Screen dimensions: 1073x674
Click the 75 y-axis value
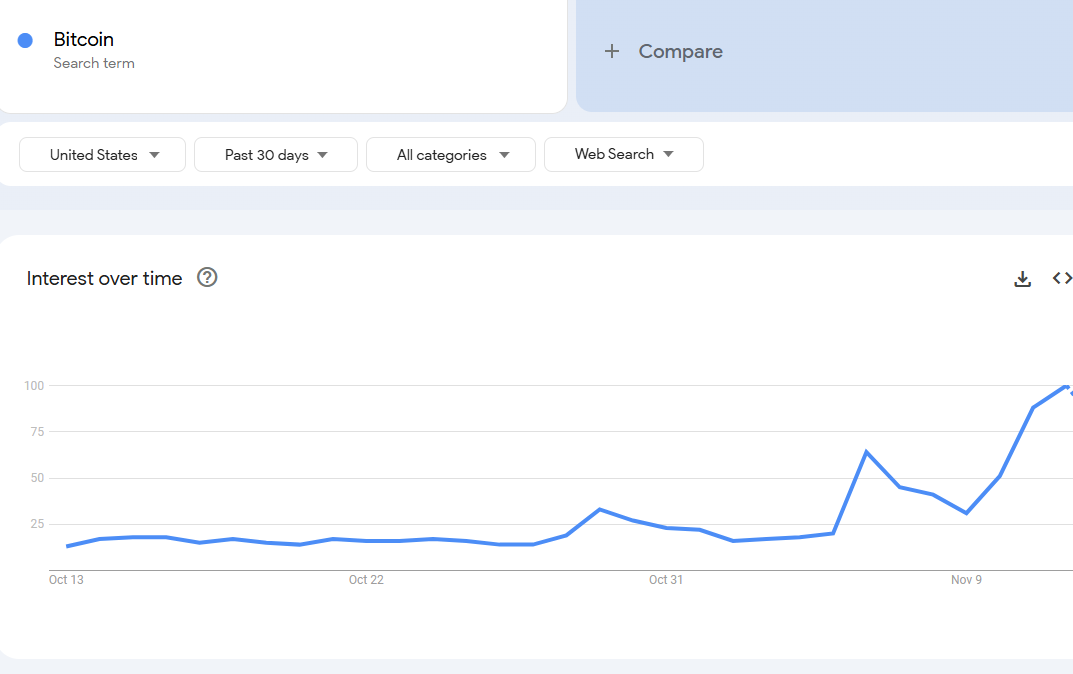coord(37,432)
